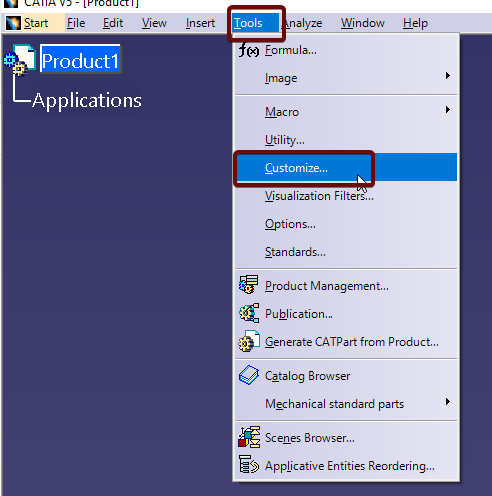Select the Applications tree node
492x496 pixels.
pos(87,100)
